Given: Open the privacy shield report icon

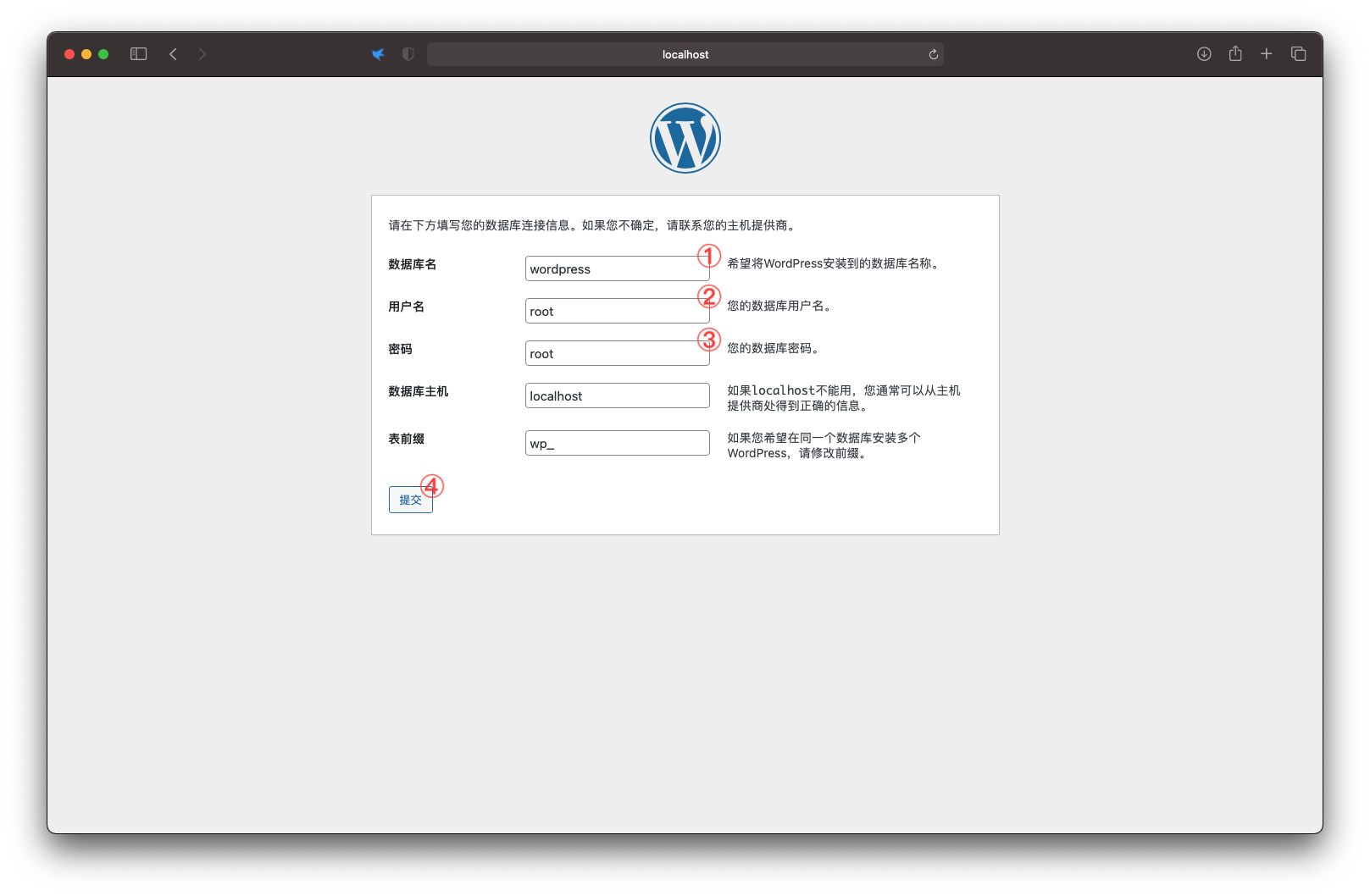Looking at the screenshot, I should point(408,54).
